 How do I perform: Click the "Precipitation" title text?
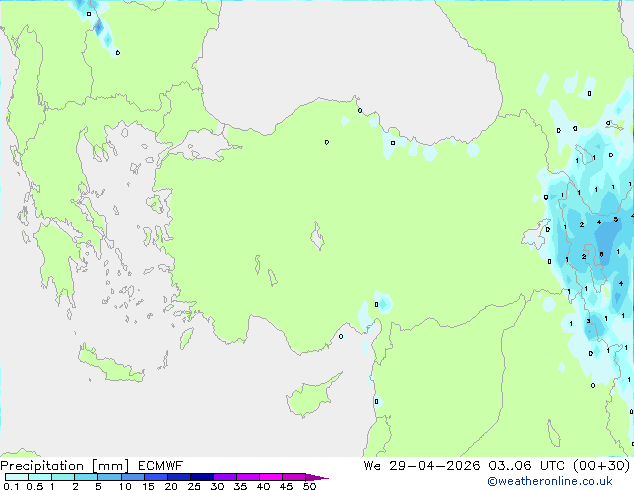coord(42,466)
